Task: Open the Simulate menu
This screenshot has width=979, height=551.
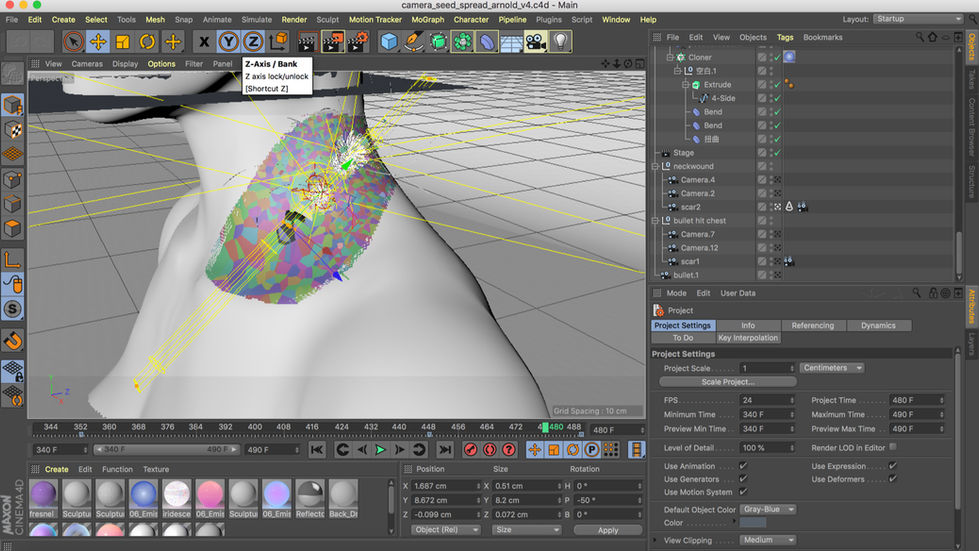Action: [256, 19]
